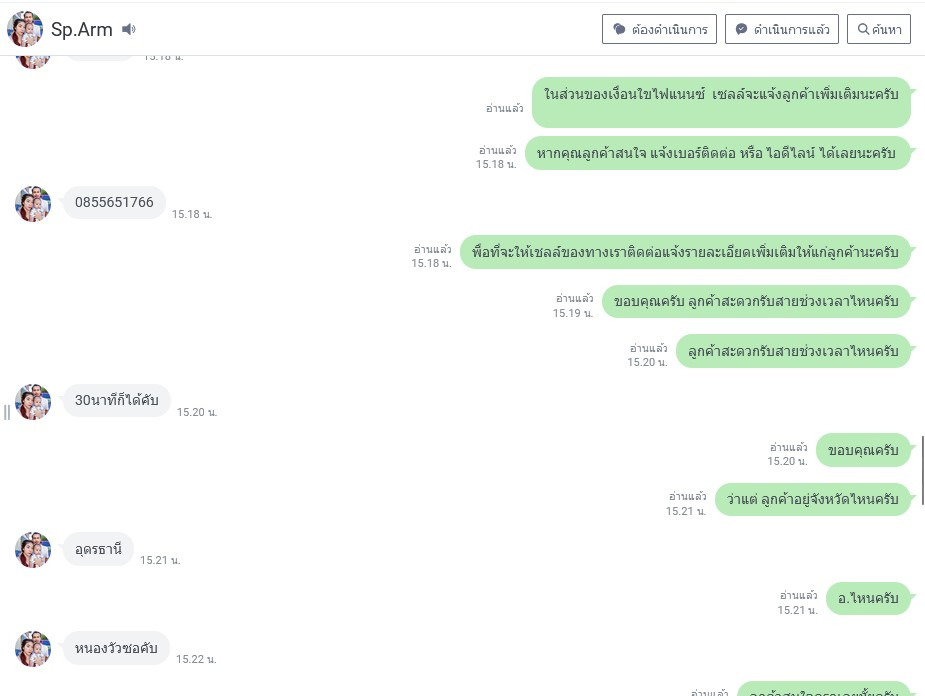Select the 0855651766 message bubble

pyautogui.click(x=114, y=202)
